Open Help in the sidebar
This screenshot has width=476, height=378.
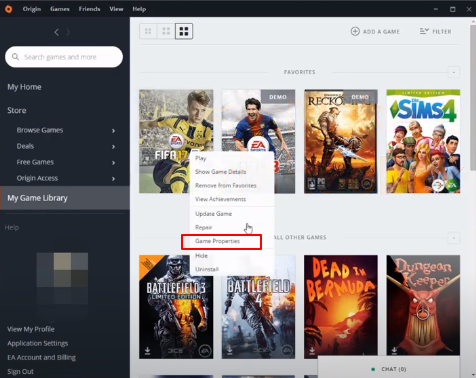[12, 228]
